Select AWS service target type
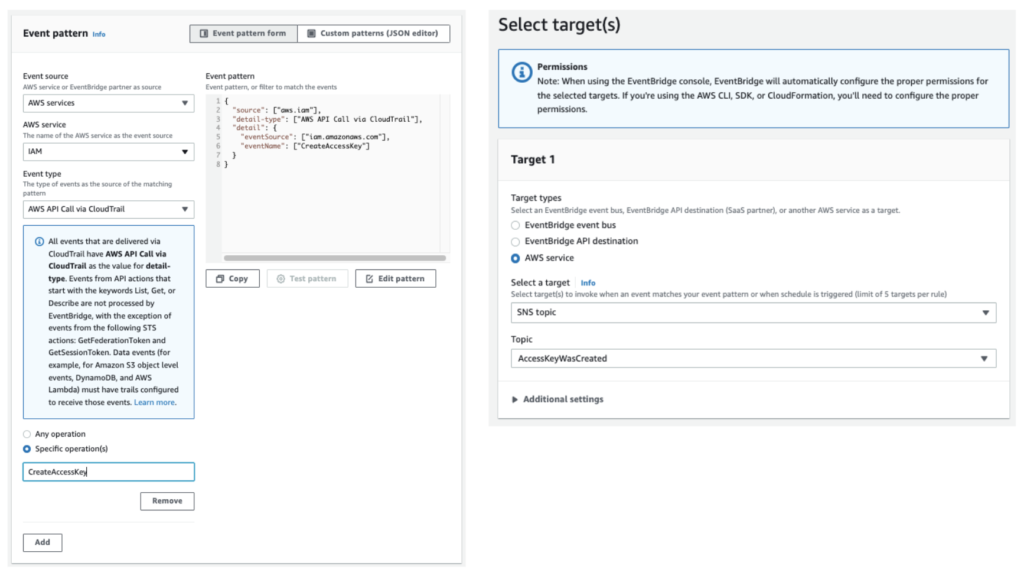The image size is (1024, 579). click(515, 258)
